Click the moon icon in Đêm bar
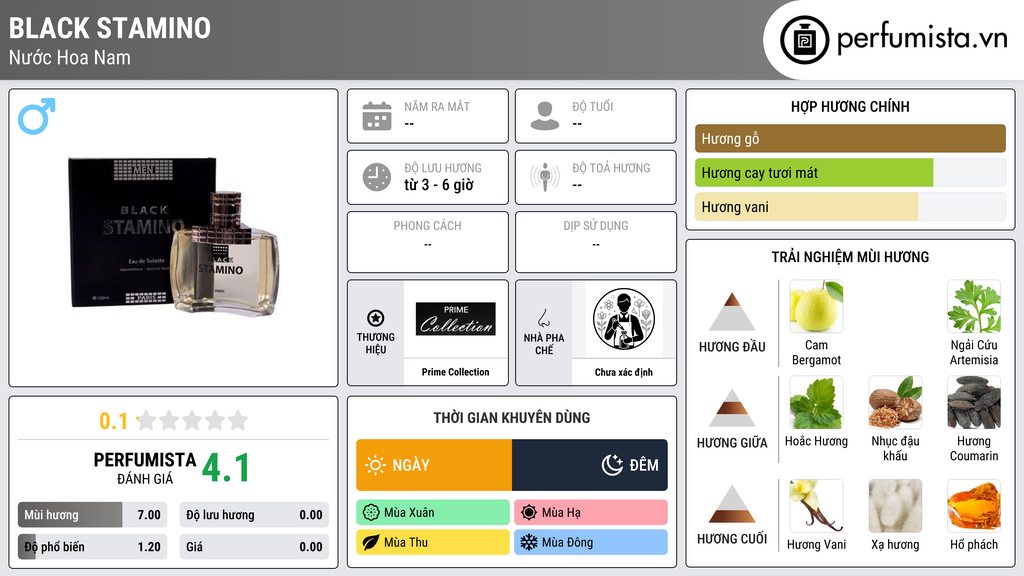Image resolution: width=1024 pixels, height=576 pixels. point(612,465)
